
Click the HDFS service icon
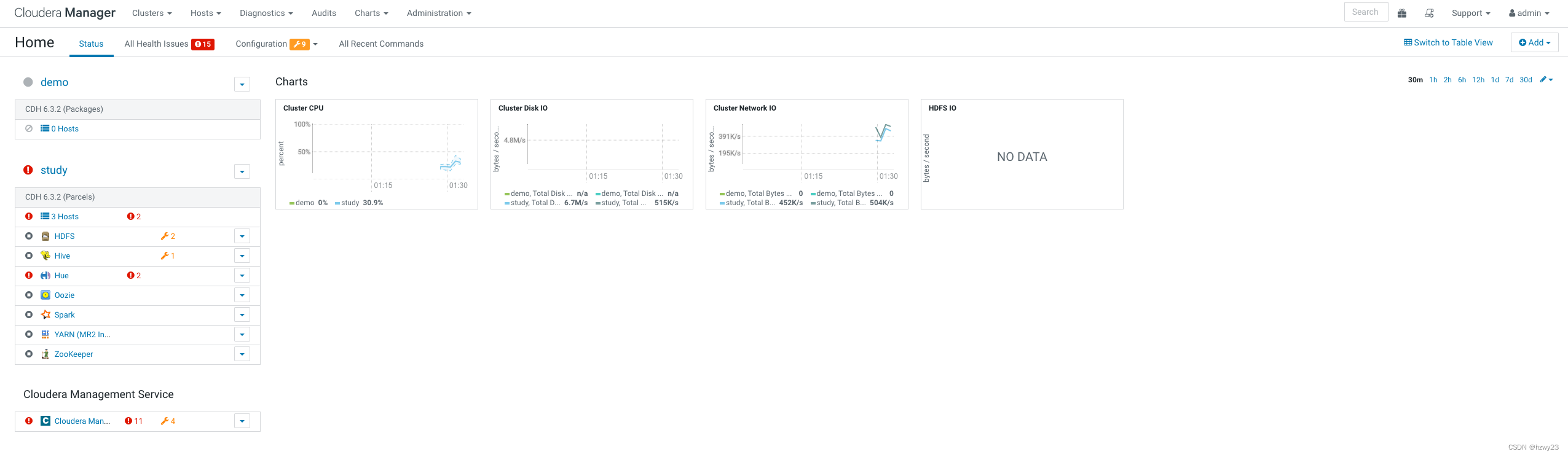(x=45, y=236)
